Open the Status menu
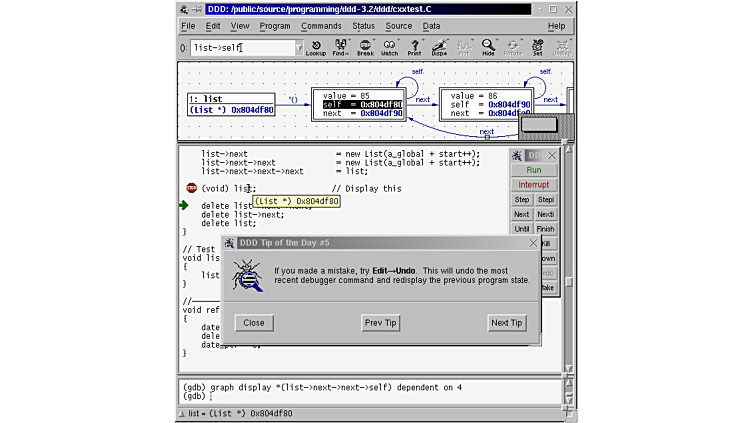Image resolution: width=752 pixels, height=423 pixels. point(363,26)
